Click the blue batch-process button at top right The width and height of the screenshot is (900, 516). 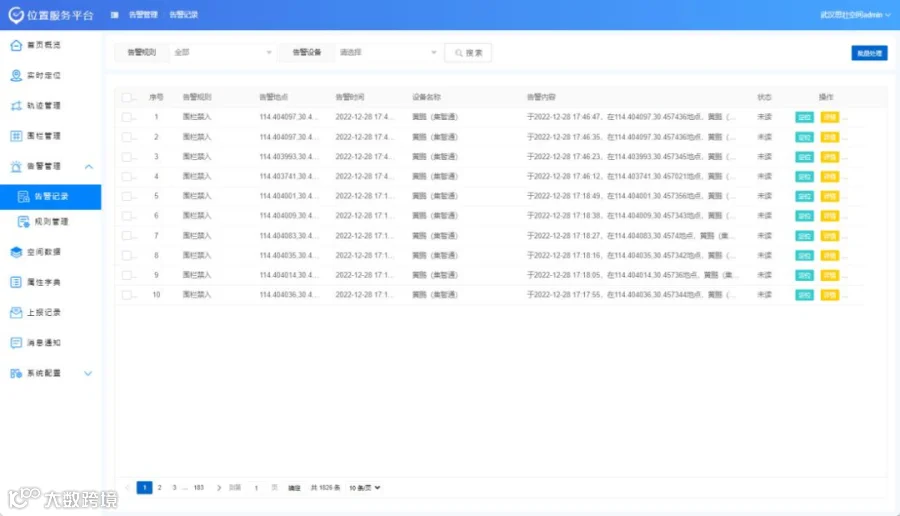pyautogui.click(x=869, y=53)
